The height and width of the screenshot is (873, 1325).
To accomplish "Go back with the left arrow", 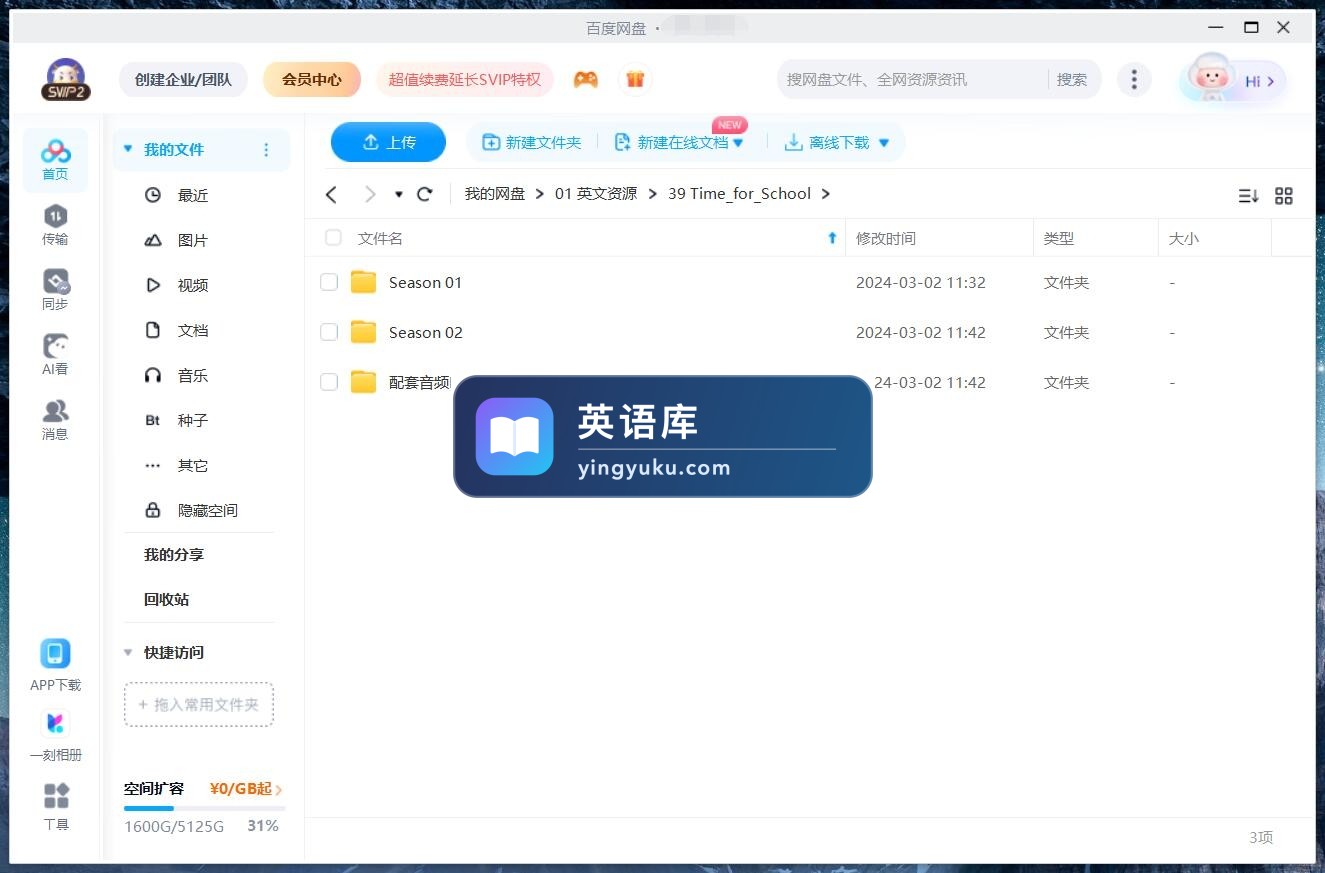I will 332,194.
